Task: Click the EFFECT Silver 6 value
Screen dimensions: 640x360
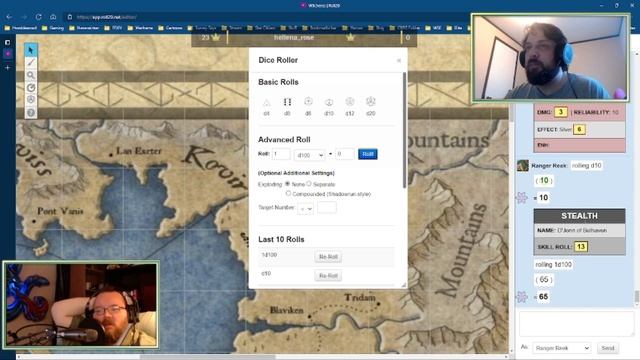Action: pos(579,129)
